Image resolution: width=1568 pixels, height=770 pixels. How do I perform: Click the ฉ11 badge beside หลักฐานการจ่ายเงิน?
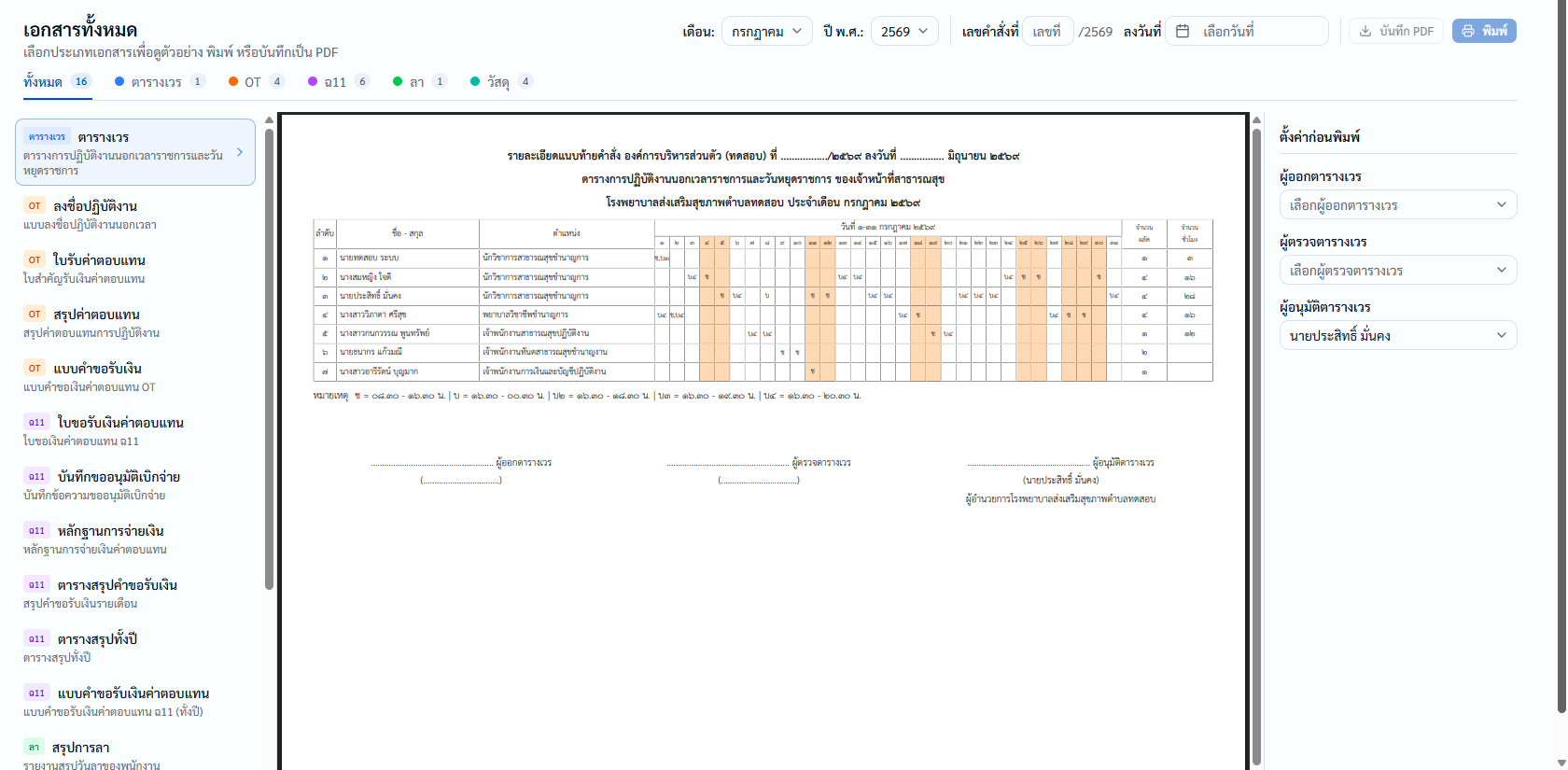click(36, 530)
